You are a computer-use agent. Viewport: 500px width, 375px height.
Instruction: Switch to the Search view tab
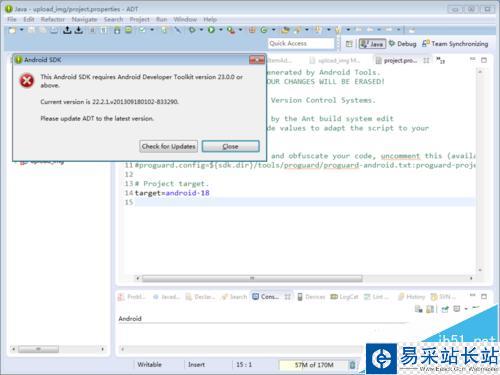235,297
